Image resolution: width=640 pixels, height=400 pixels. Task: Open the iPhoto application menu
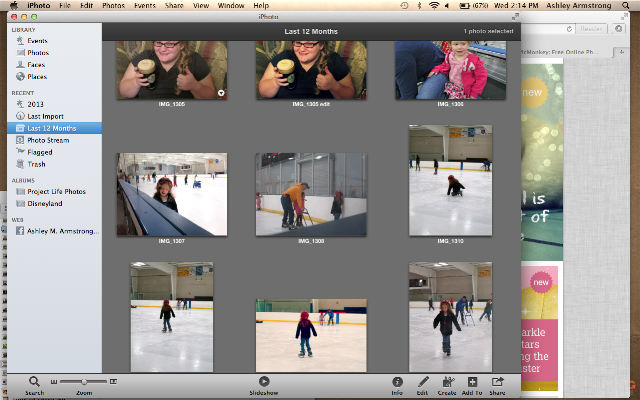coord(38,6)
